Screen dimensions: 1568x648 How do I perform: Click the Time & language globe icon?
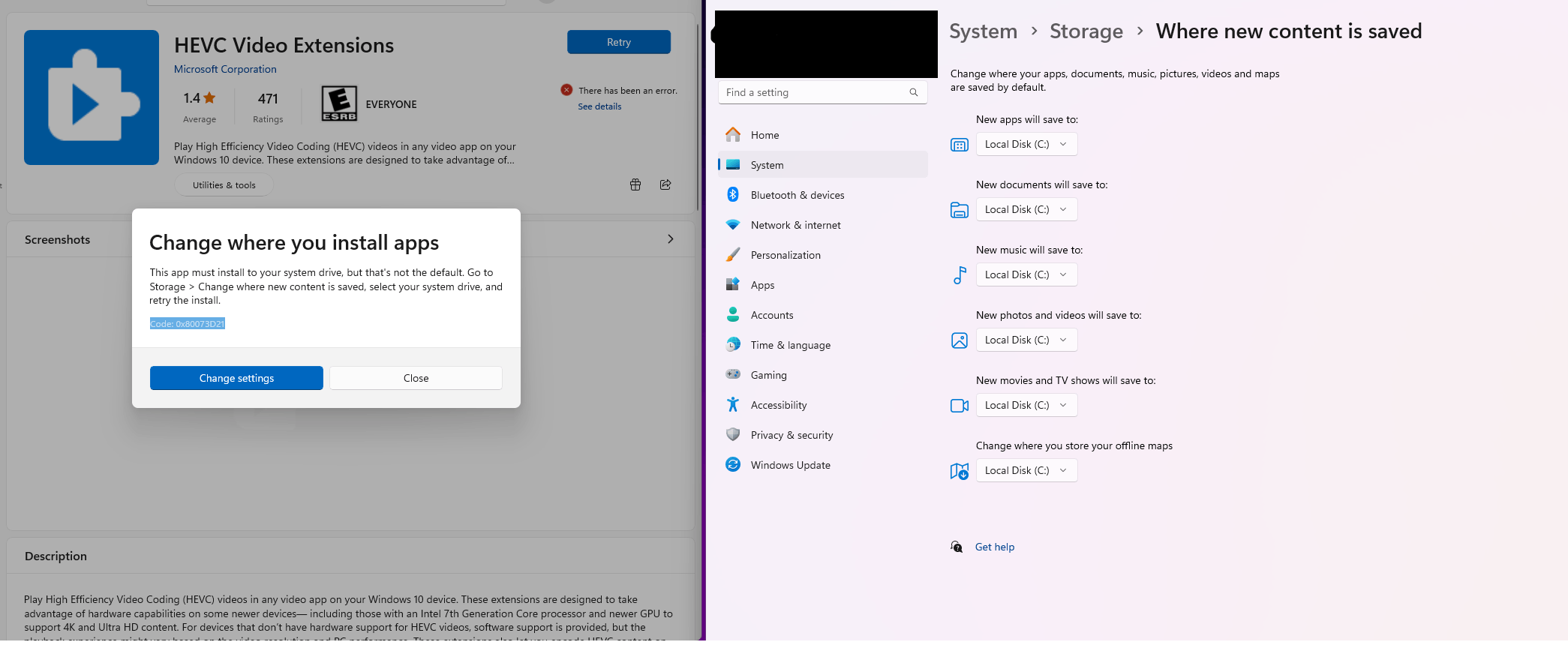pos(733,345)
